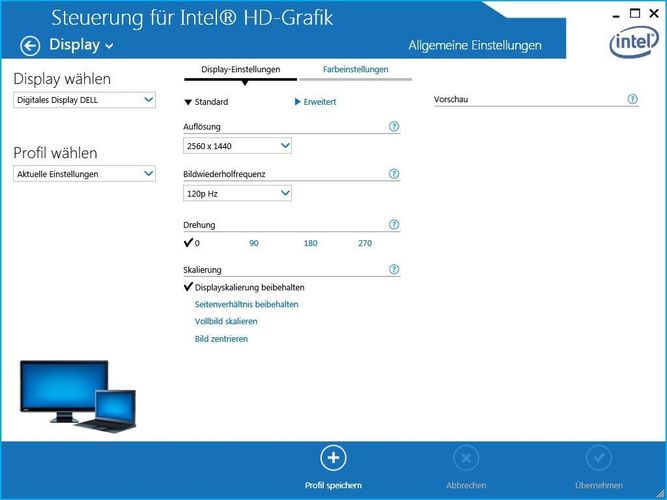Switch to the Display-Einstellungen tab
Screen dimensions: 667x500
pyautogui.click(x=241, y=69)
